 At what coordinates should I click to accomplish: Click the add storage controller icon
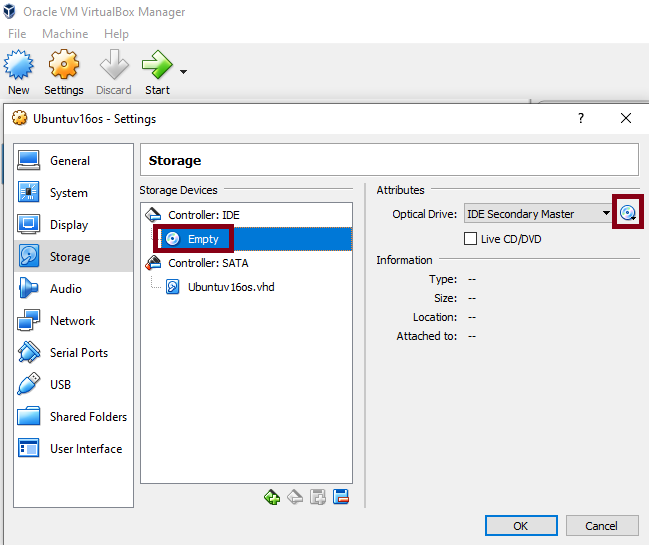tap(272, 497)
